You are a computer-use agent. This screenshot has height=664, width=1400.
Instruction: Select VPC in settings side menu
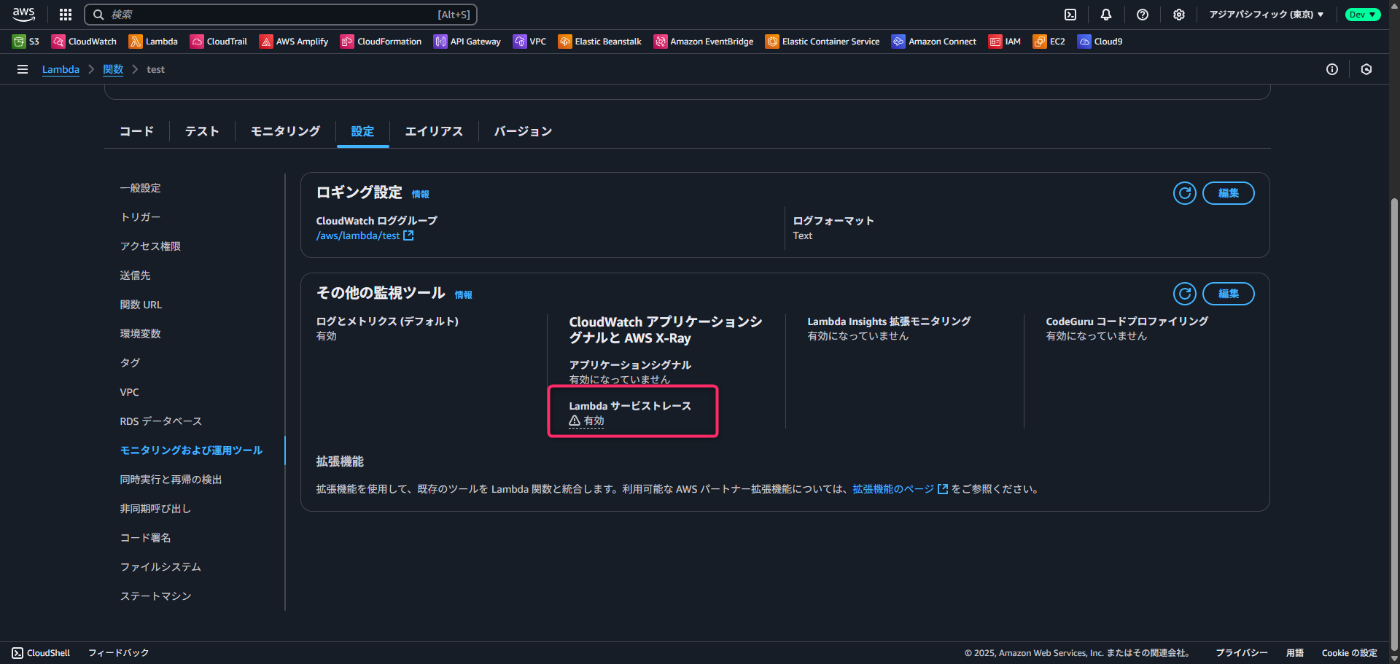[x=130, y=392]
